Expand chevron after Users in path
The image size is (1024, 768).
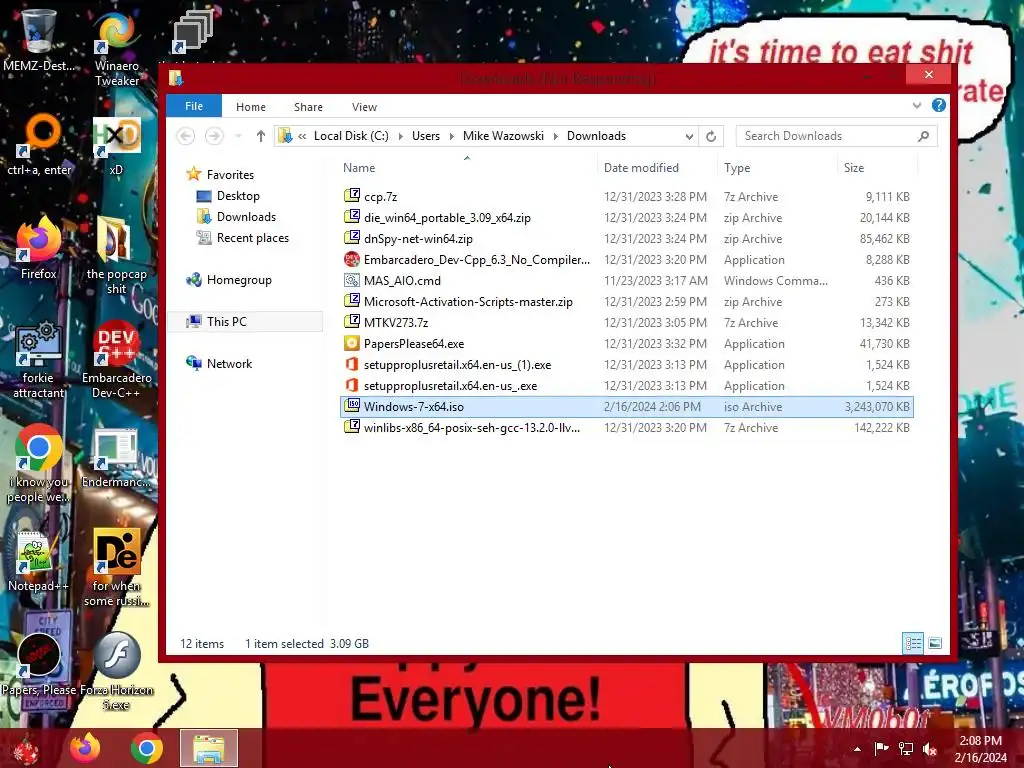pos(451,136)
